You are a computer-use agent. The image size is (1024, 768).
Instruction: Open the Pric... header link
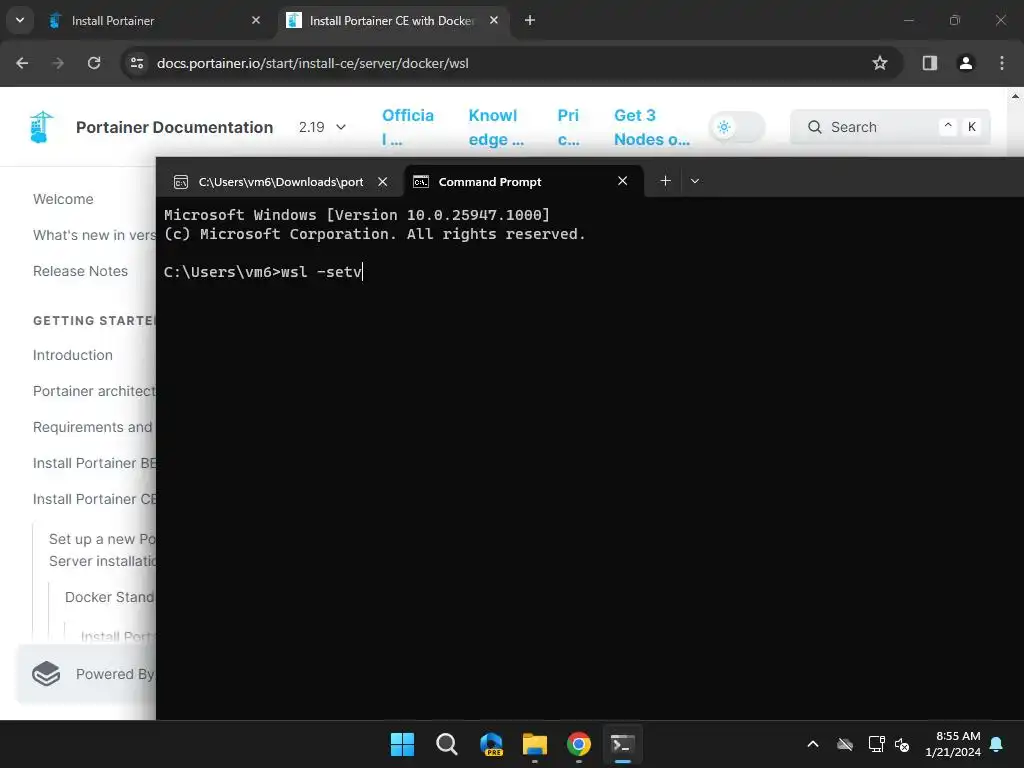coord(568,127)
